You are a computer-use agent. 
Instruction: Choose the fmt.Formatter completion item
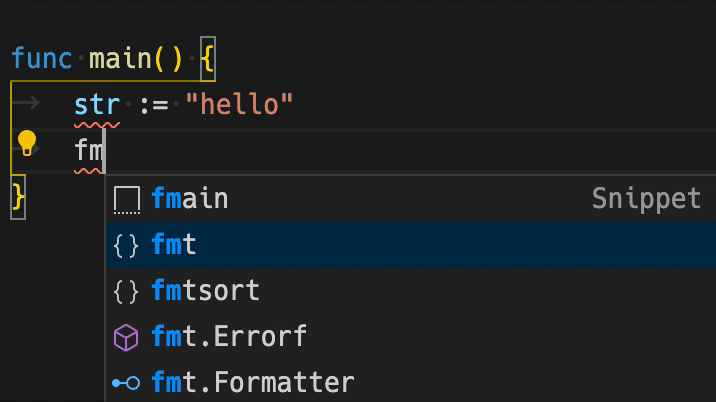(x=253, y=383)
